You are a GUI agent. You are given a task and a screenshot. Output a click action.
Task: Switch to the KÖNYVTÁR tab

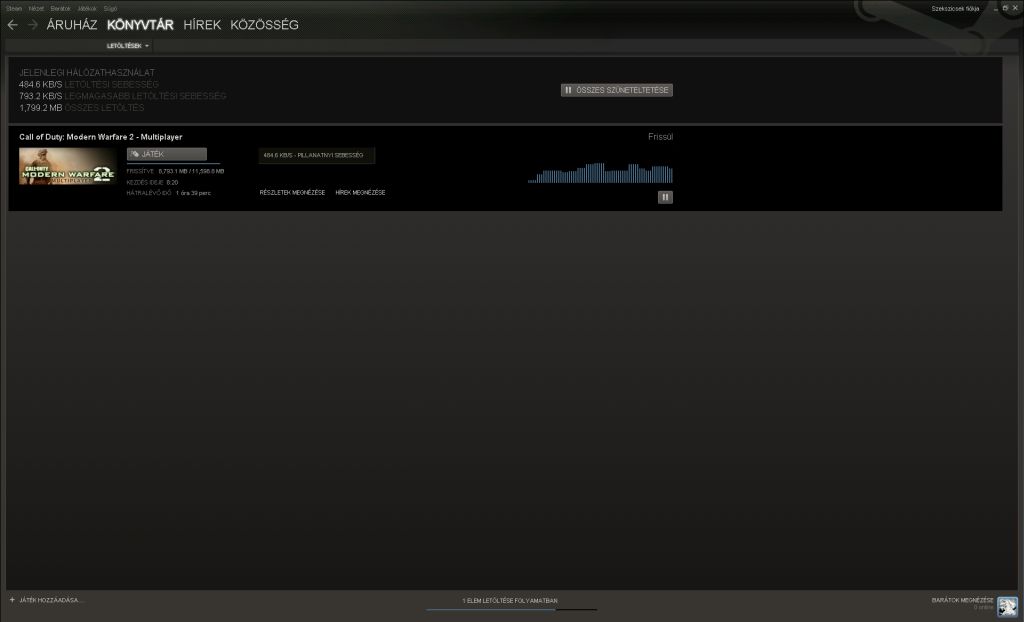[140, 25]
